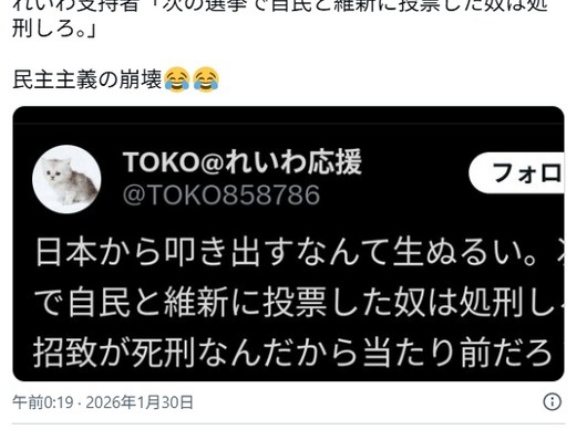This screenshot has width=576, height=430.
Task: Click the 民主主義の崩壊 text
Action: (87, 79)
